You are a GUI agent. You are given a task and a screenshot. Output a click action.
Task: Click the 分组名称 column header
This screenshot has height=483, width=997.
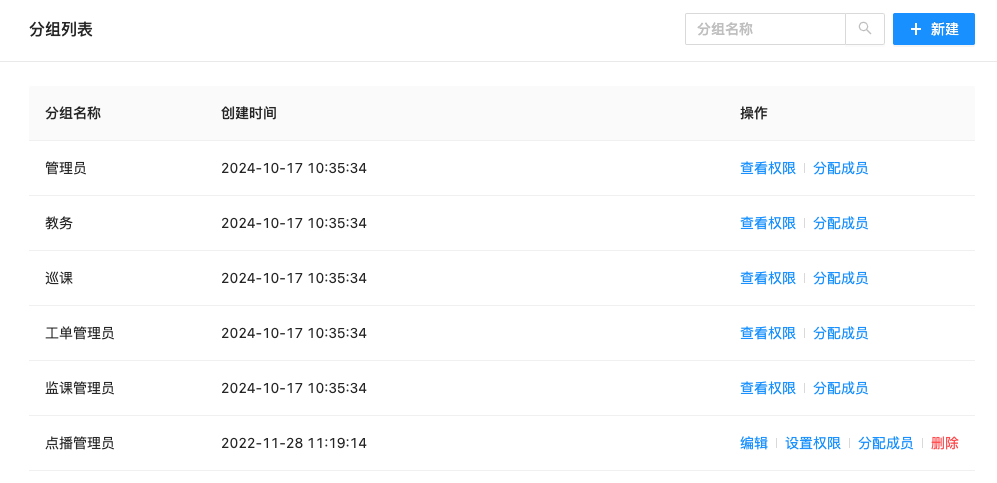[x=73, y=113]
